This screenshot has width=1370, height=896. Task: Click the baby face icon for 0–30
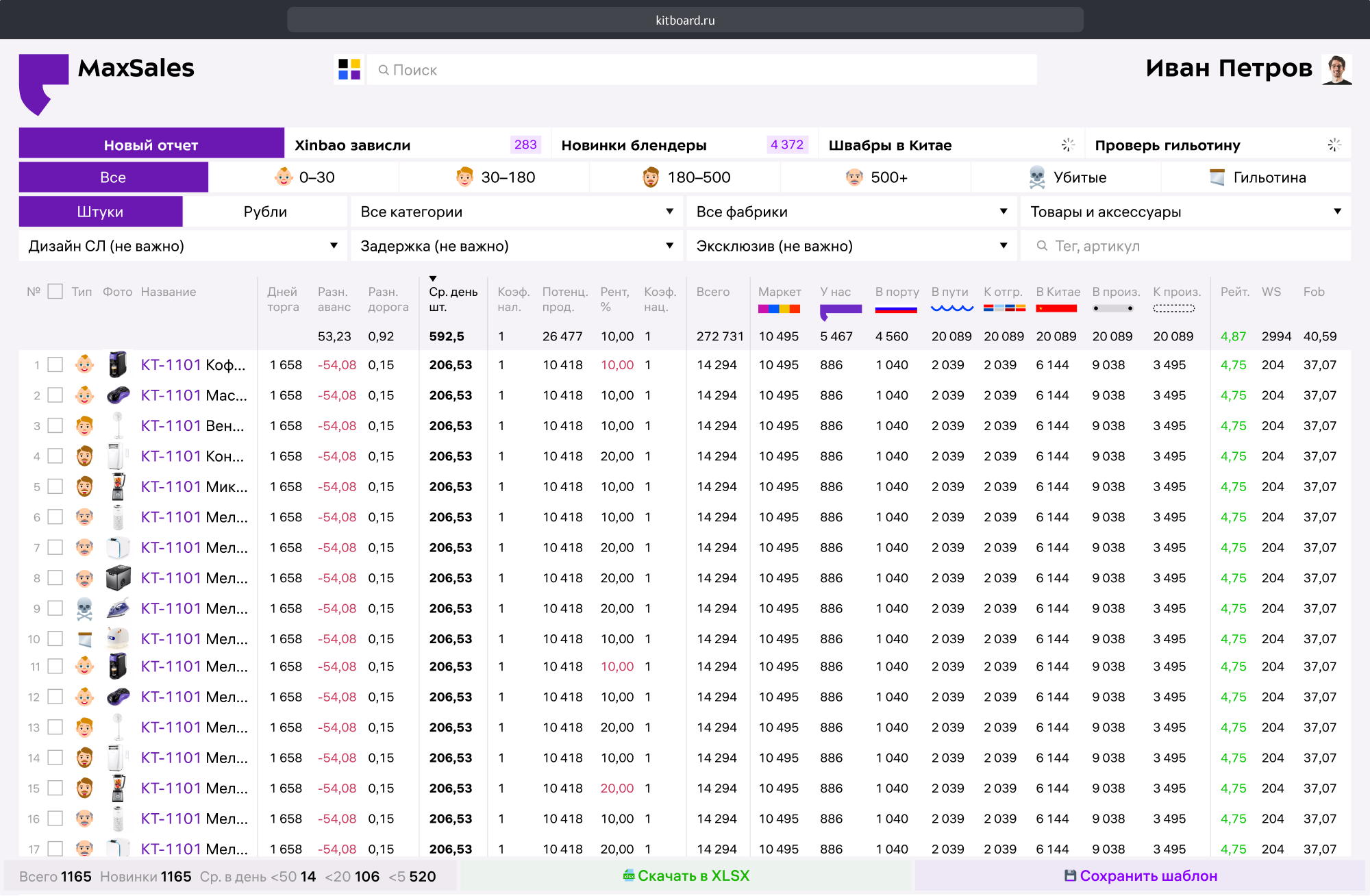pos(284,177)
